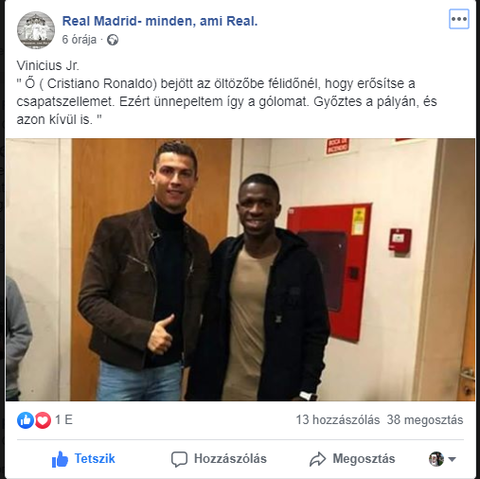Screen dimensions: 480x479
Task: Open the 'Real Madrid- minden, ami Real.' page
Action: [160, 21]
